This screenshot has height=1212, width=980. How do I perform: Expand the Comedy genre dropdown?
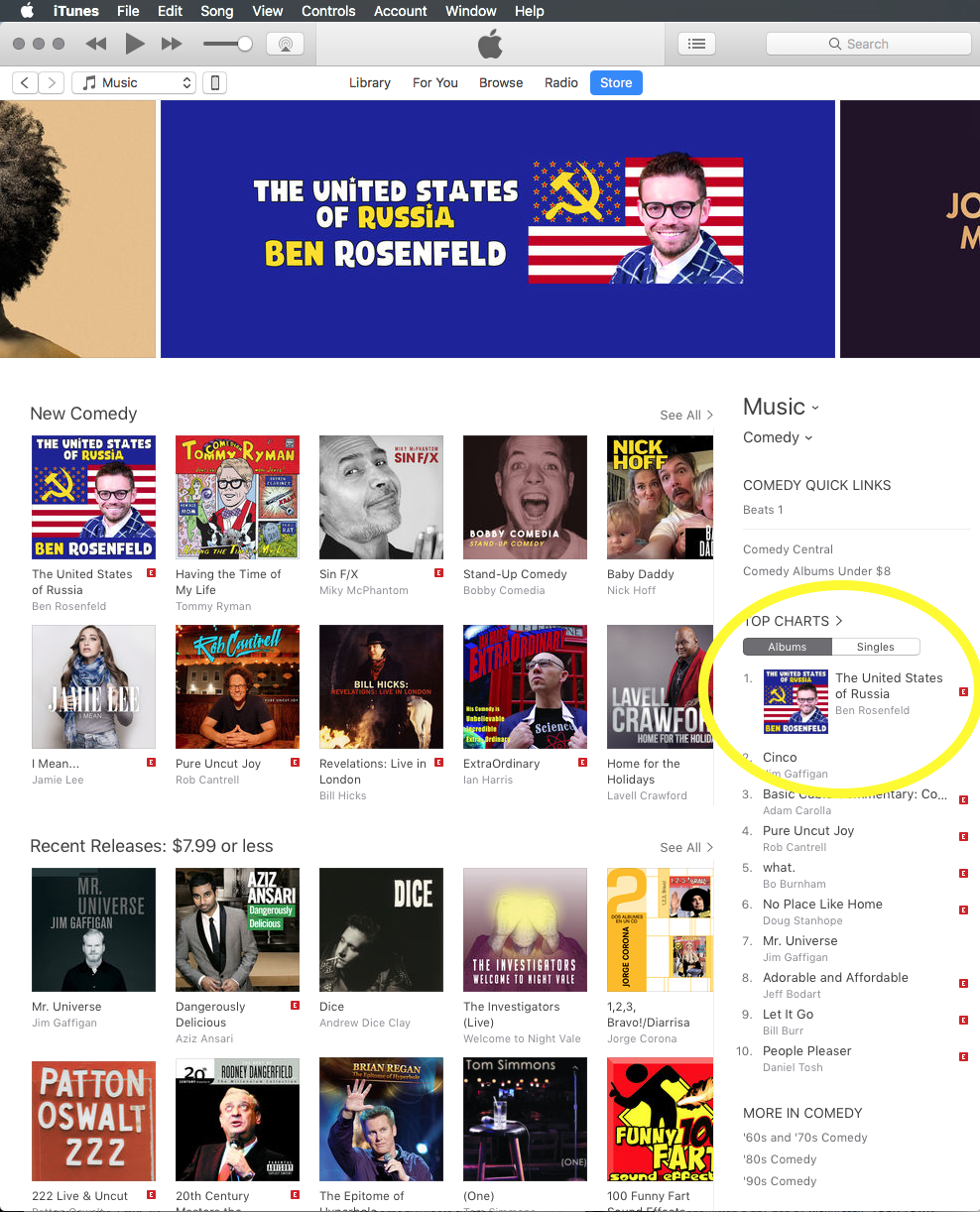tap(778, 437)
